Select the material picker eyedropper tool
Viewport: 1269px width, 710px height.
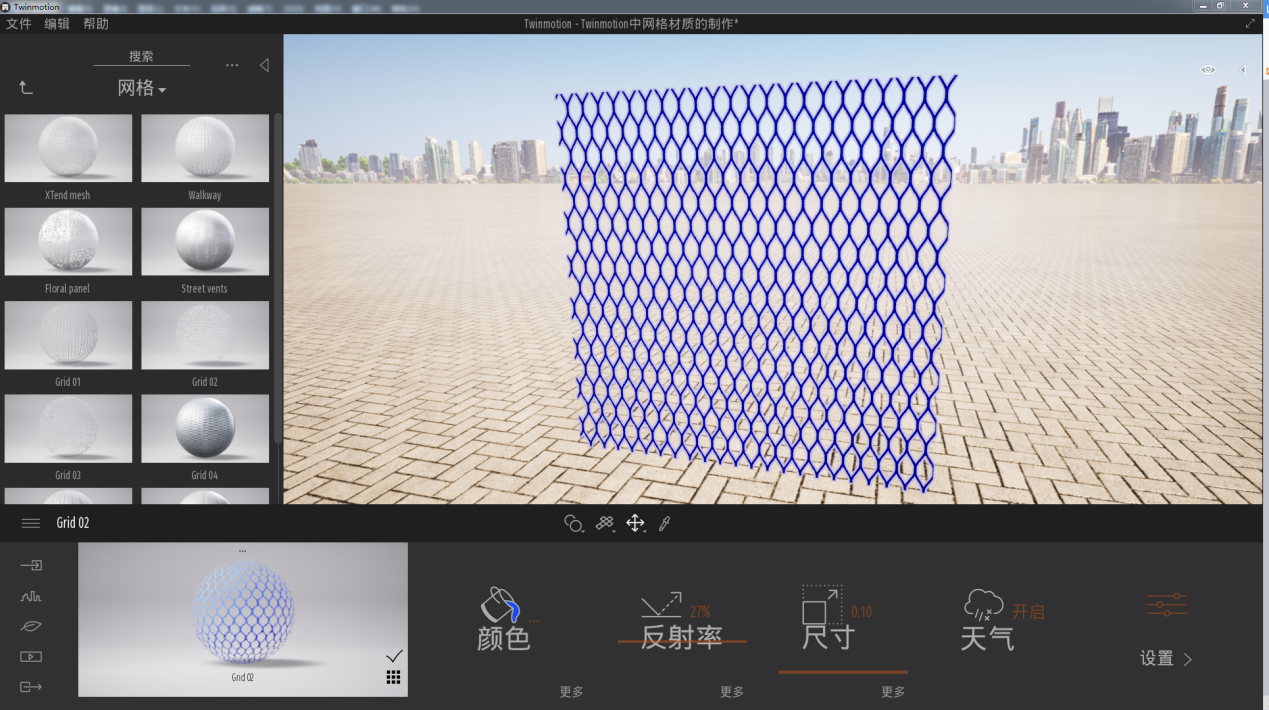tap(664, 523)
